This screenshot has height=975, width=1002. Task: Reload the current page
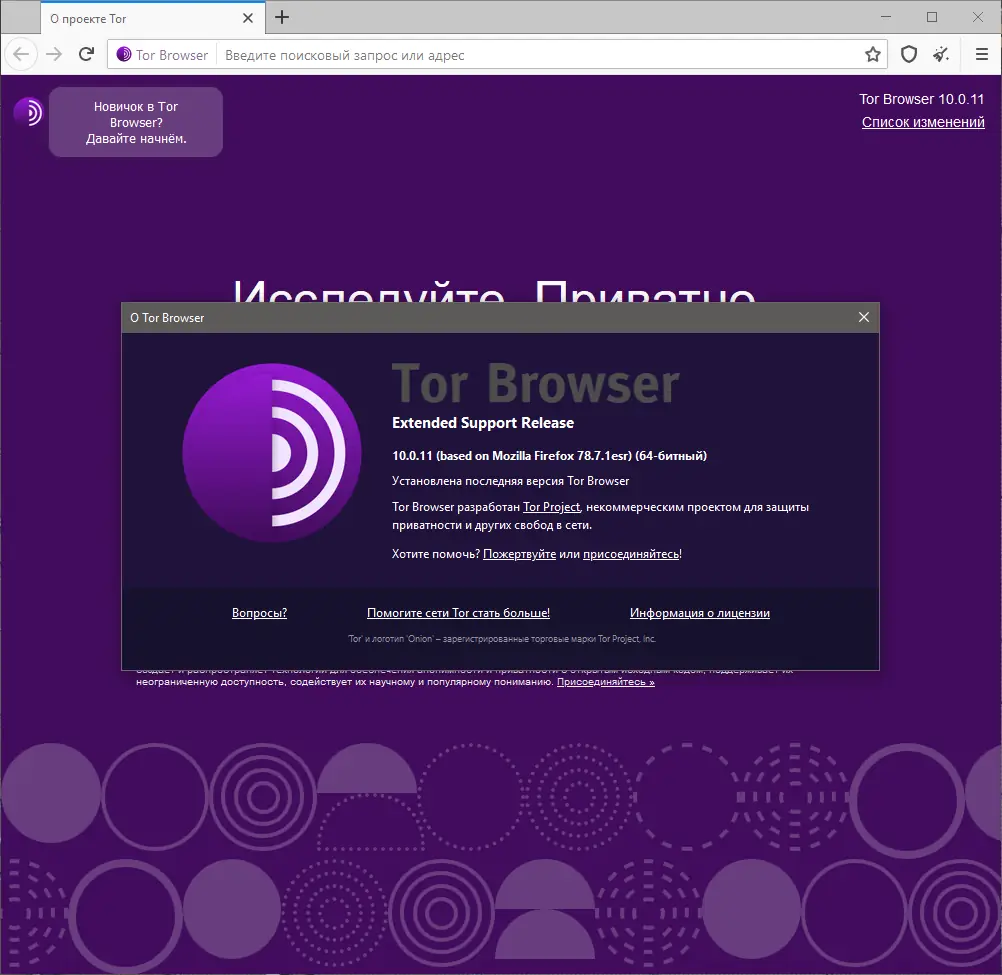pyautogui.click(x=86, y=54)
